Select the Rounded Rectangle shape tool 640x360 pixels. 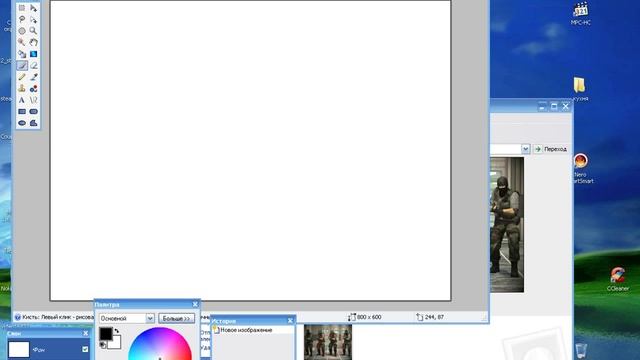click(x=33, y=111)
